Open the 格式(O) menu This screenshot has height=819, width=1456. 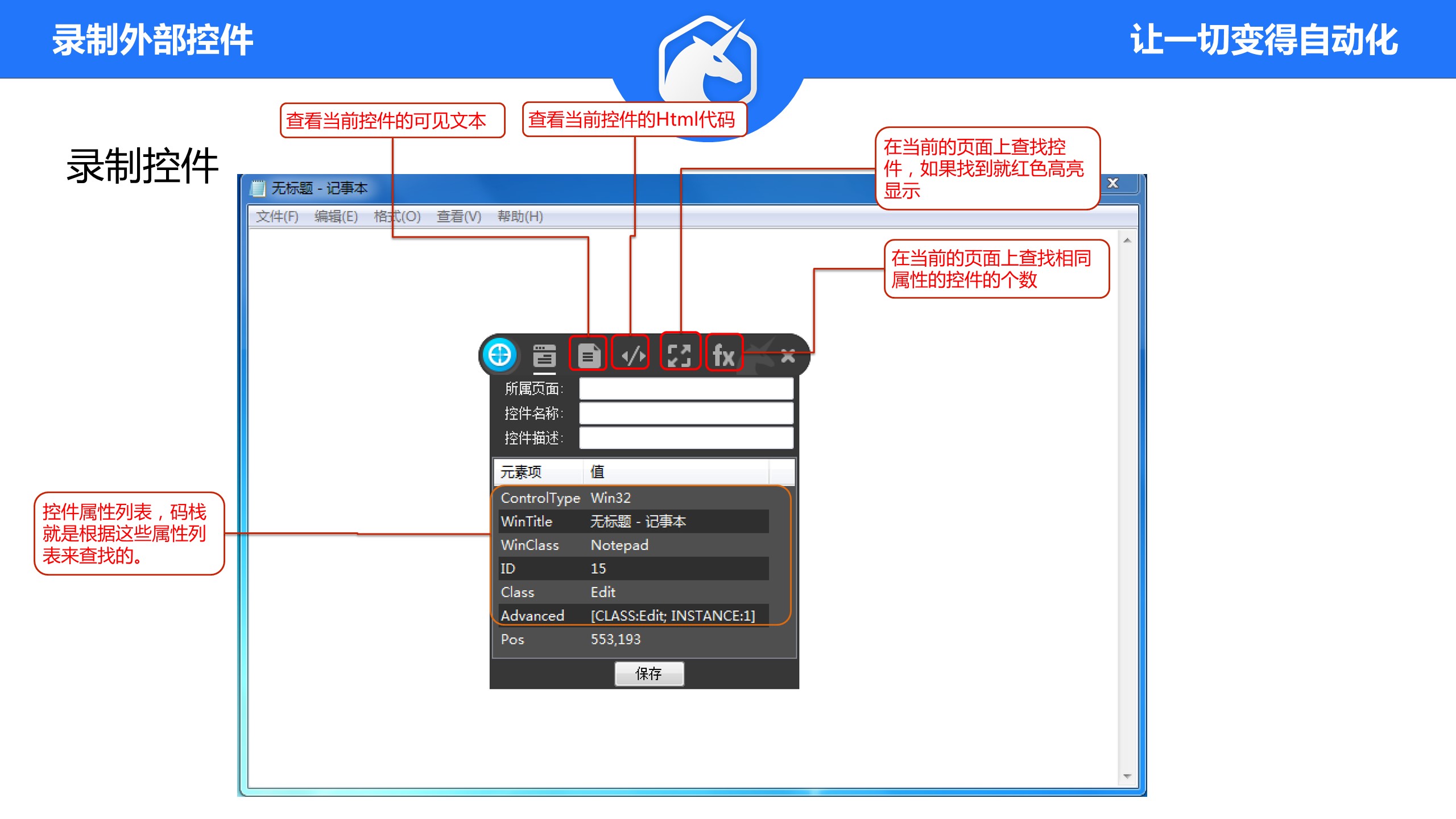397,217
